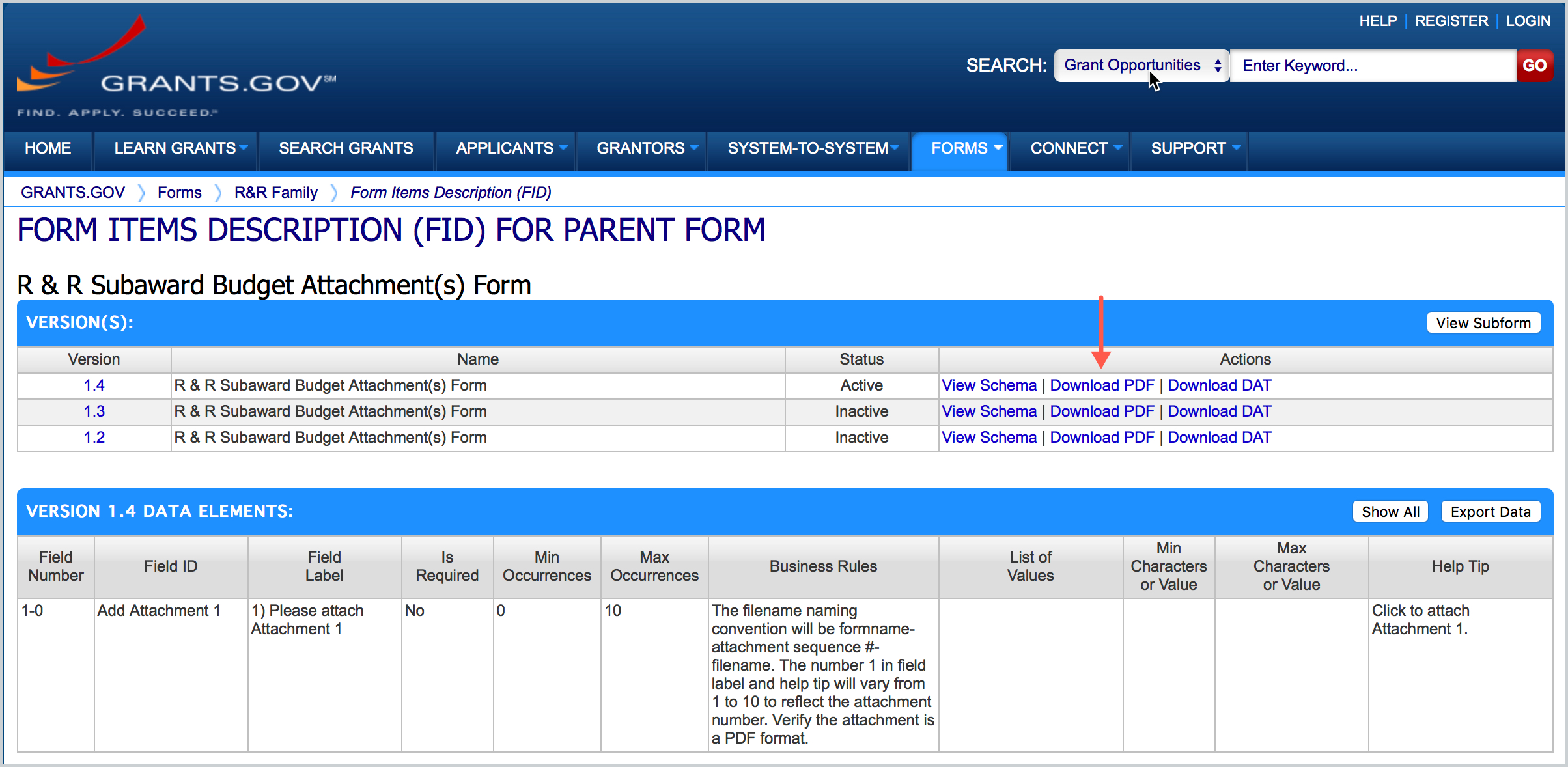Expand the CONNECT menu

pyautogui.click(x=1070, y=148)
